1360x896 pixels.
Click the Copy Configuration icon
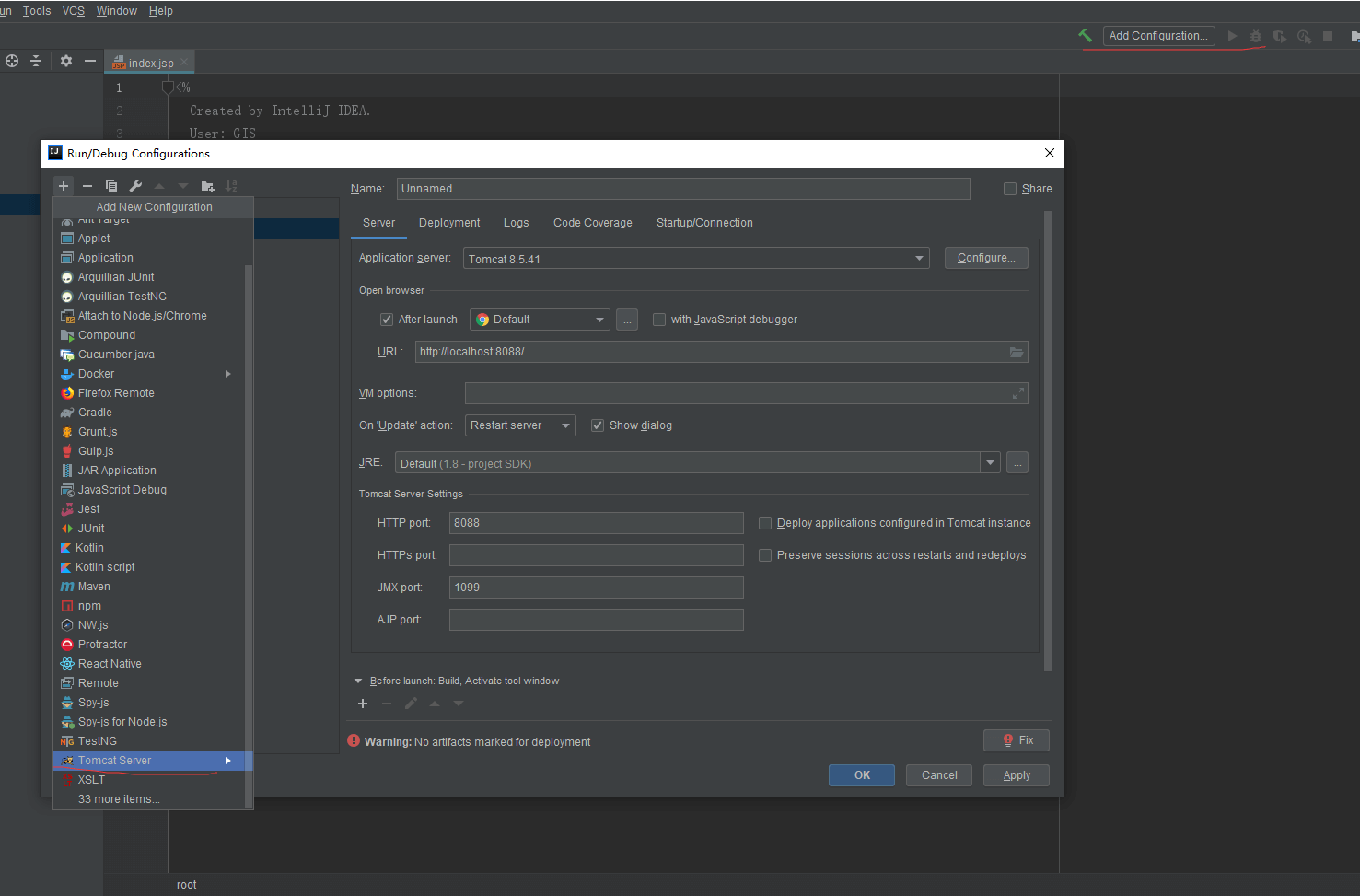point(111,186)
